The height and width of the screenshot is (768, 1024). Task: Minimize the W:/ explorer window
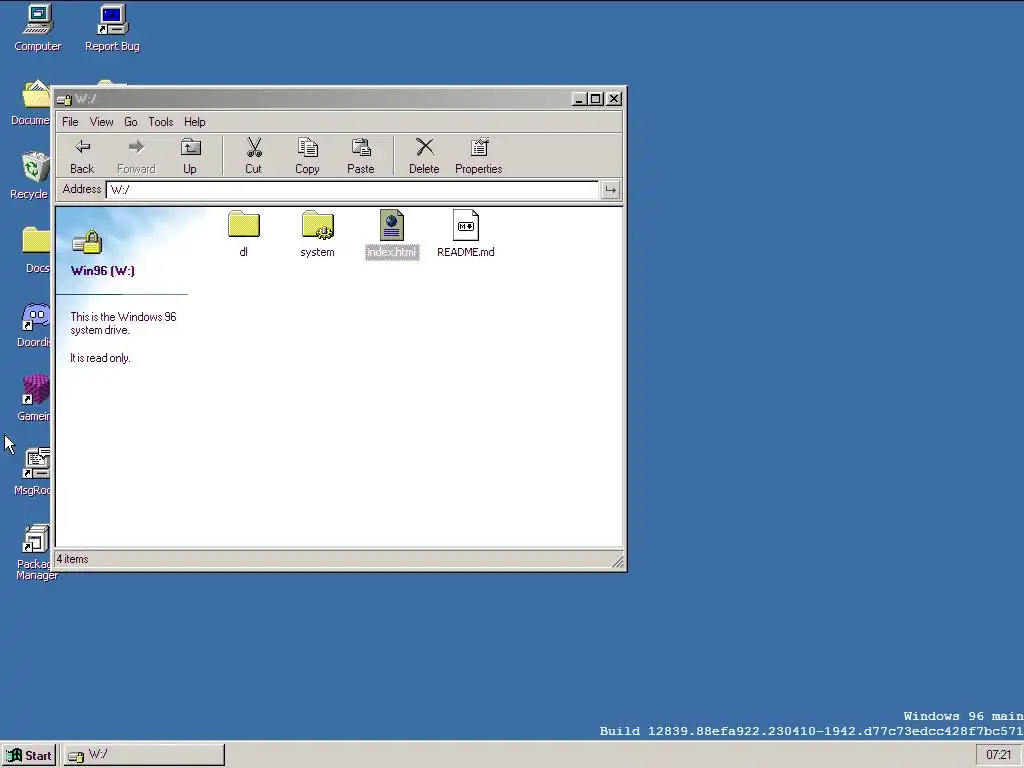tap(579, 99)
